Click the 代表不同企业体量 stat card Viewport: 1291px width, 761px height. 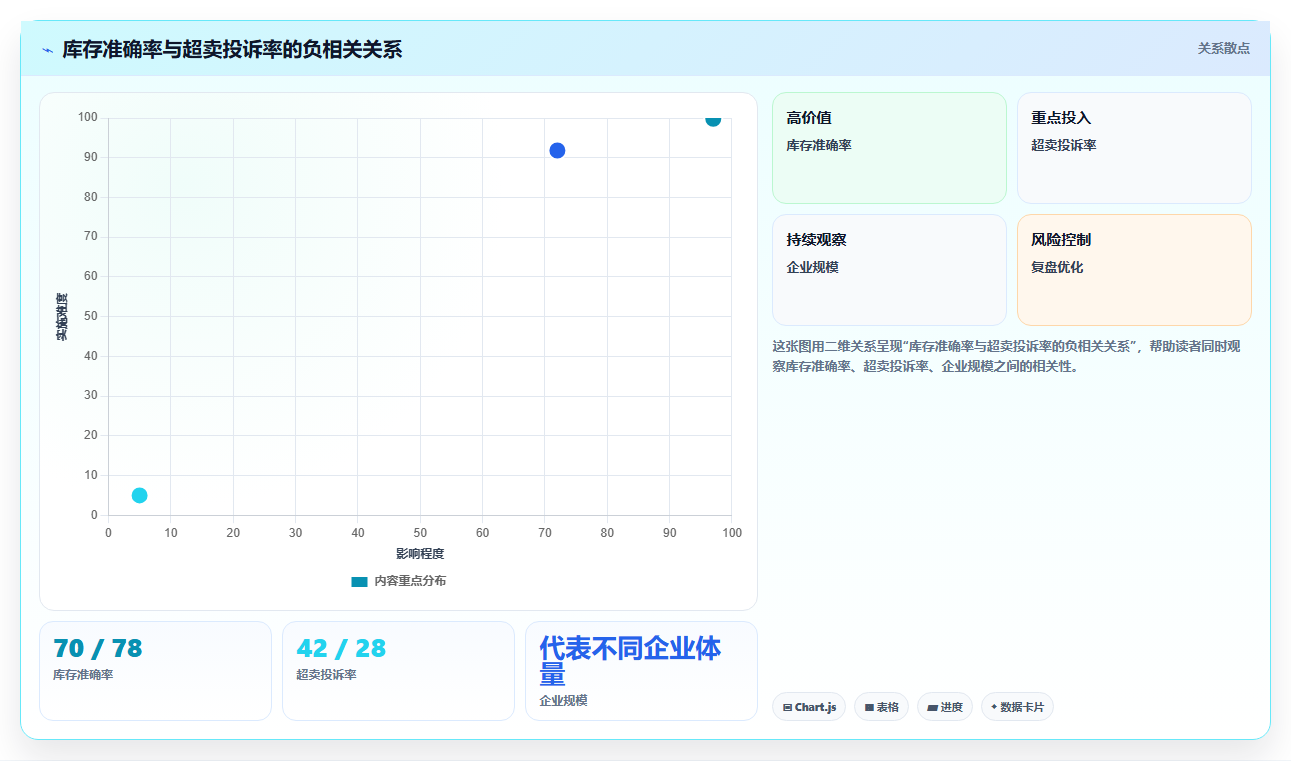(641, 671)
